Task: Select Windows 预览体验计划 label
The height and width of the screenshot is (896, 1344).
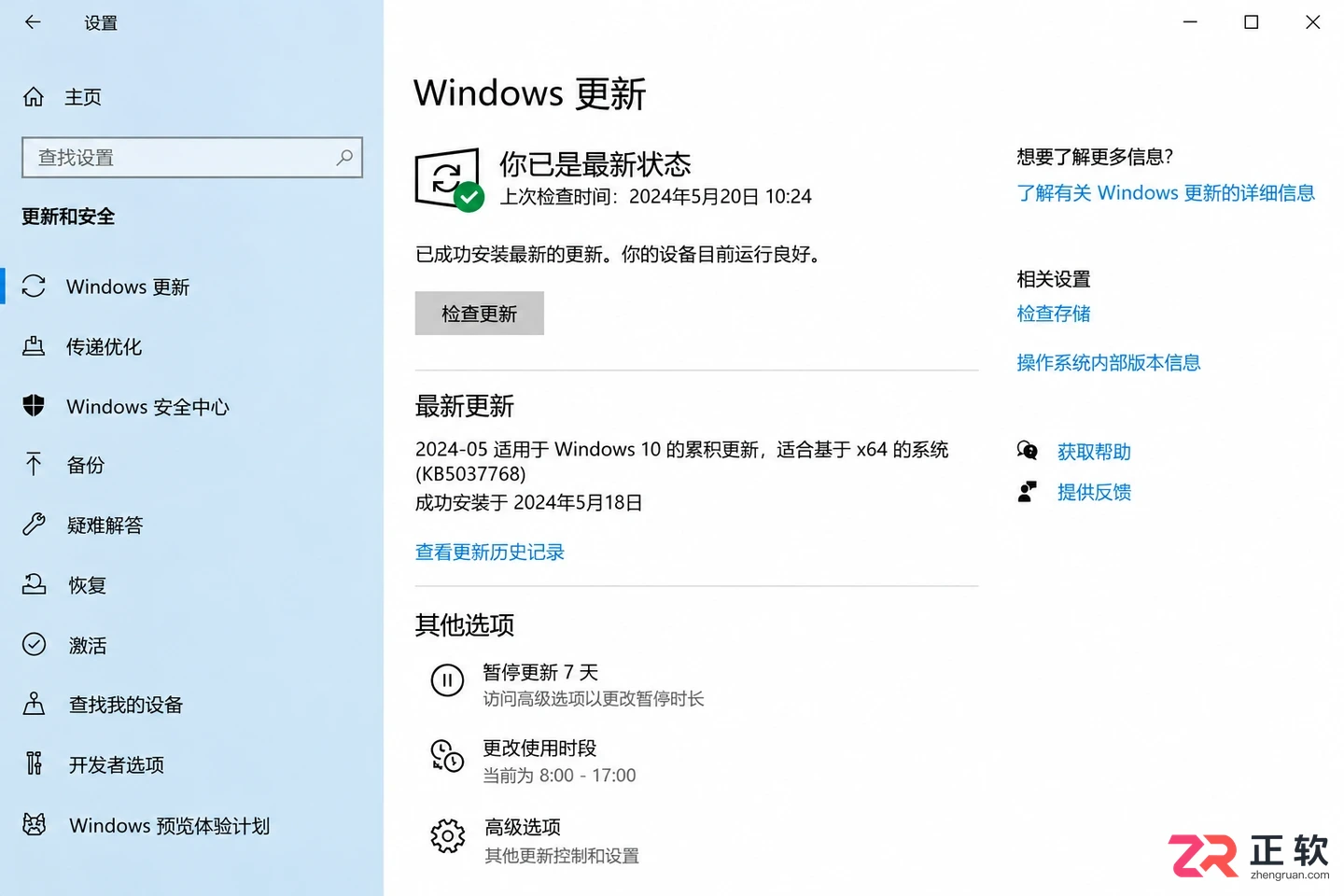Action: [x=170, y=825]
